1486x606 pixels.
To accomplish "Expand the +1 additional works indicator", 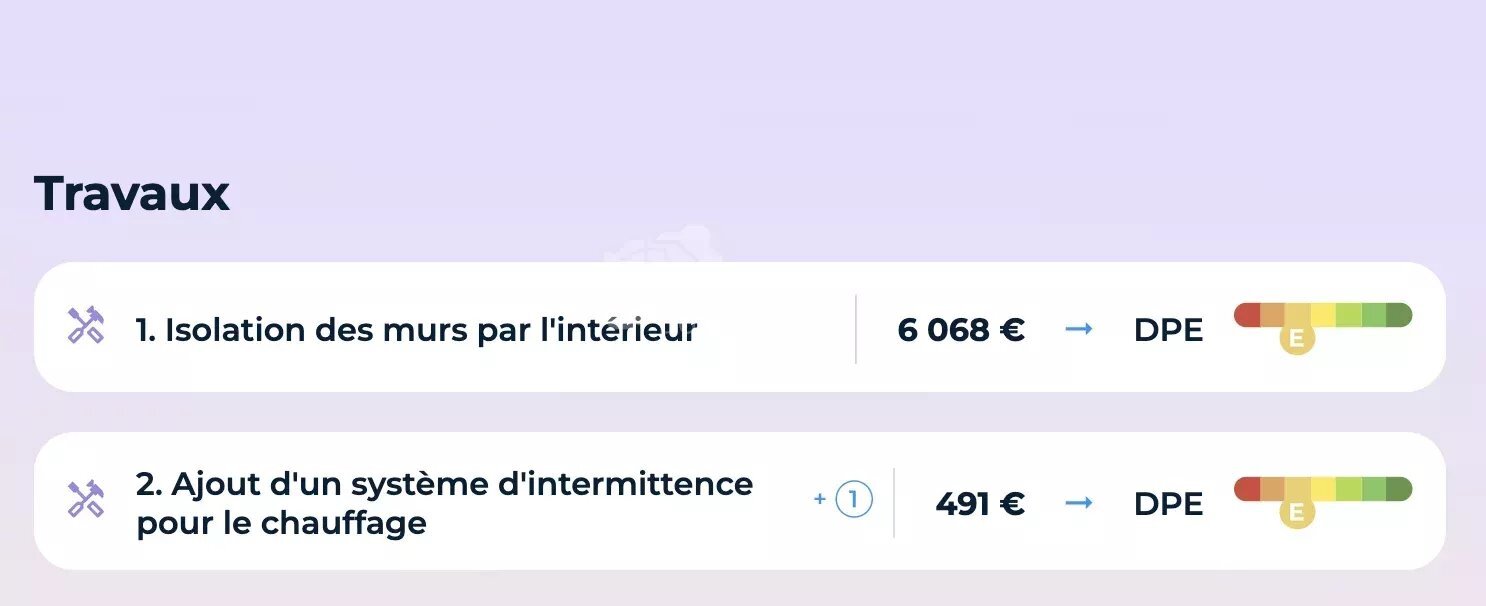I will 843,500.
